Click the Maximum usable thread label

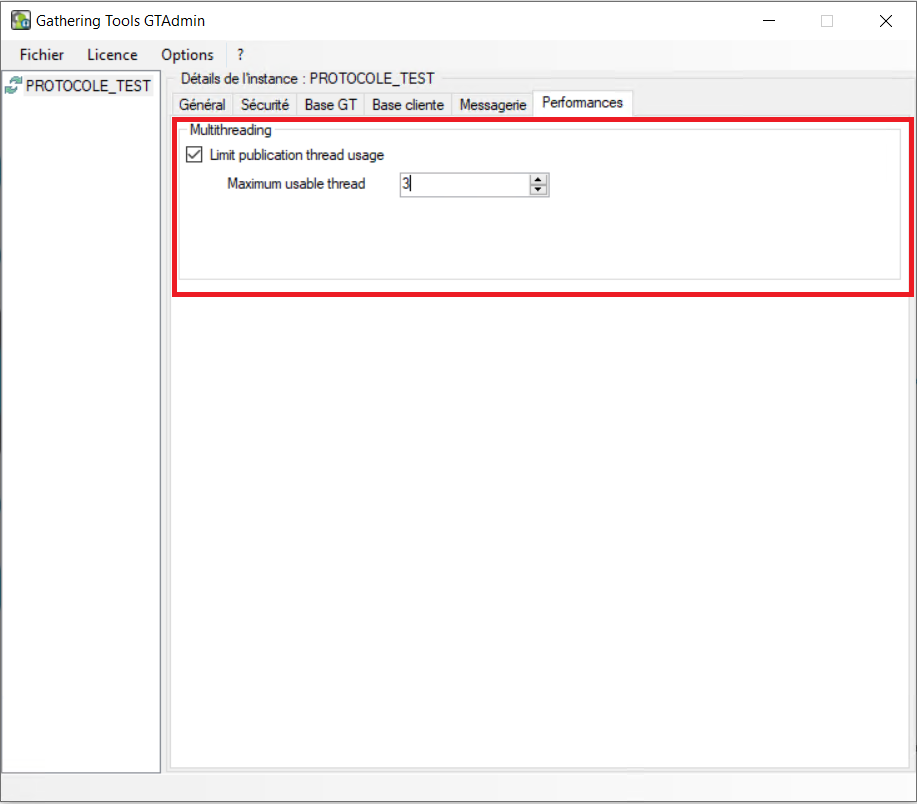296,184
